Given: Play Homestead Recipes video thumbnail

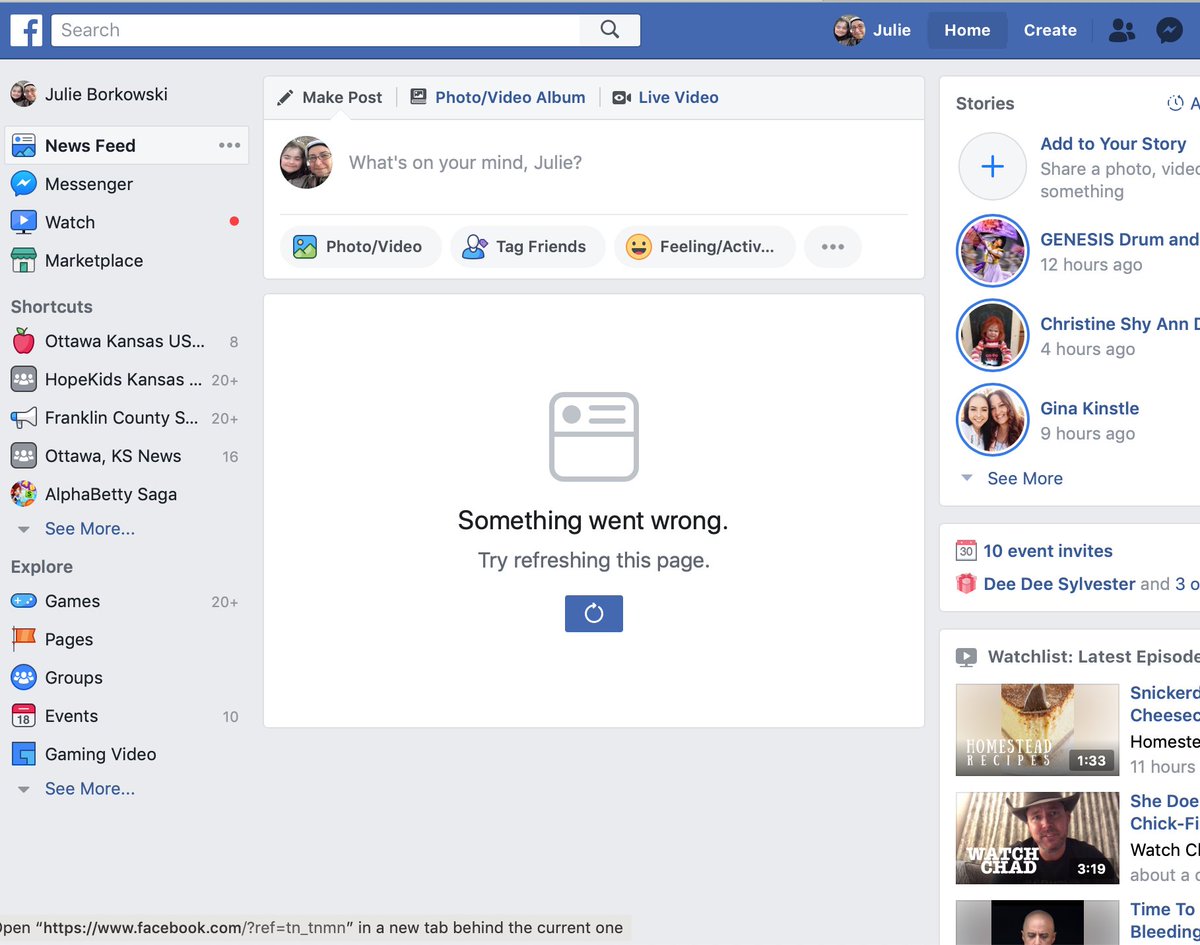Looking at the screenshot, I should pyautogui.click(x=1037, y=730).
